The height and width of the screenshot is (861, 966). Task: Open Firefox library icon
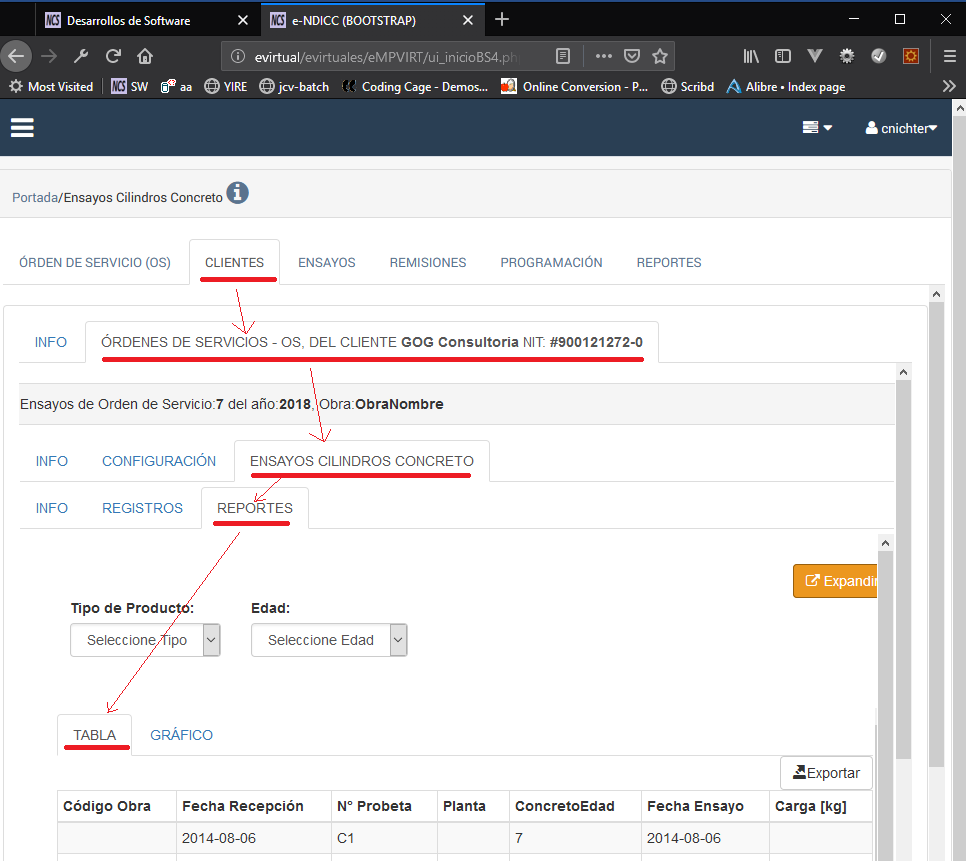[751, 56]
